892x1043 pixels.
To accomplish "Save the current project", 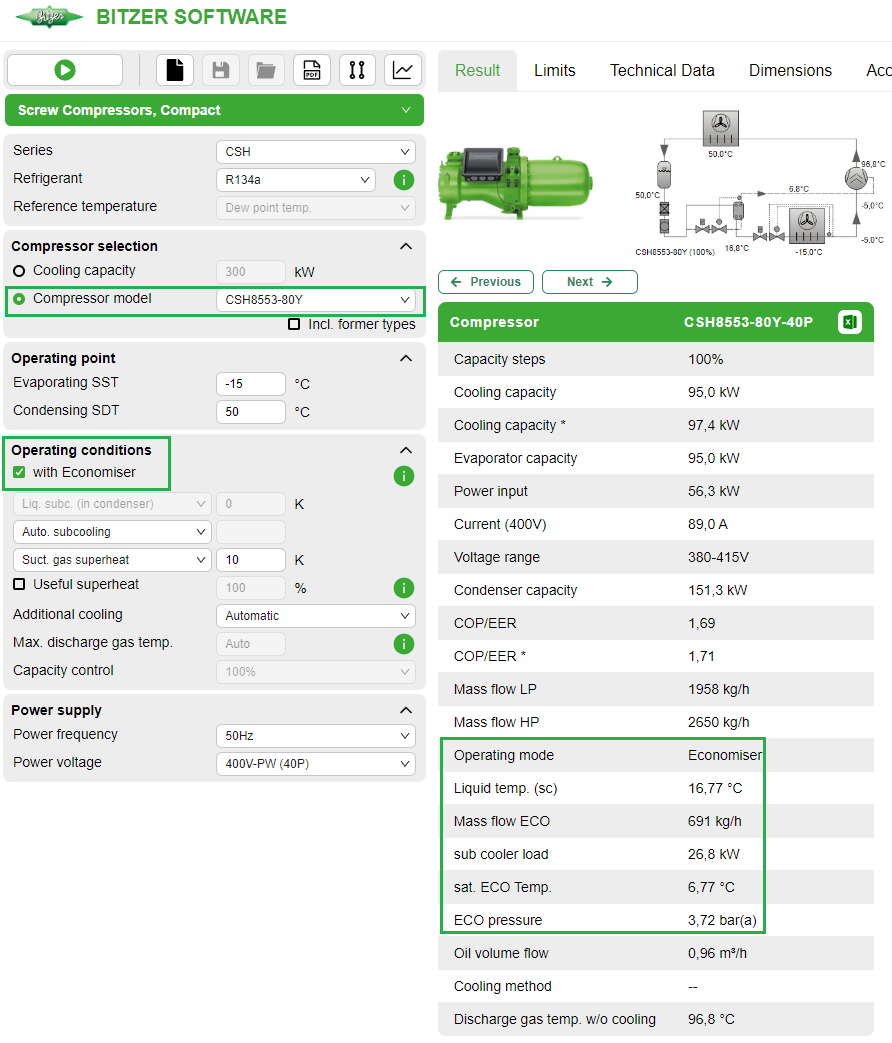I will (x=220, y=70).
